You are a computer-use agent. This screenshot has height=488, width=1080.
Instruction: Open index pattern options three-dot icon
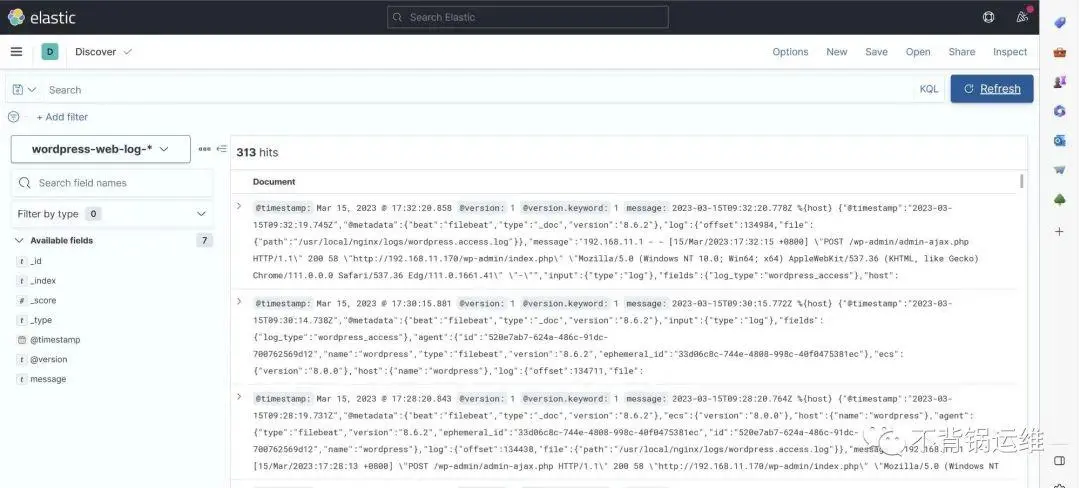[x=204, y=149]
